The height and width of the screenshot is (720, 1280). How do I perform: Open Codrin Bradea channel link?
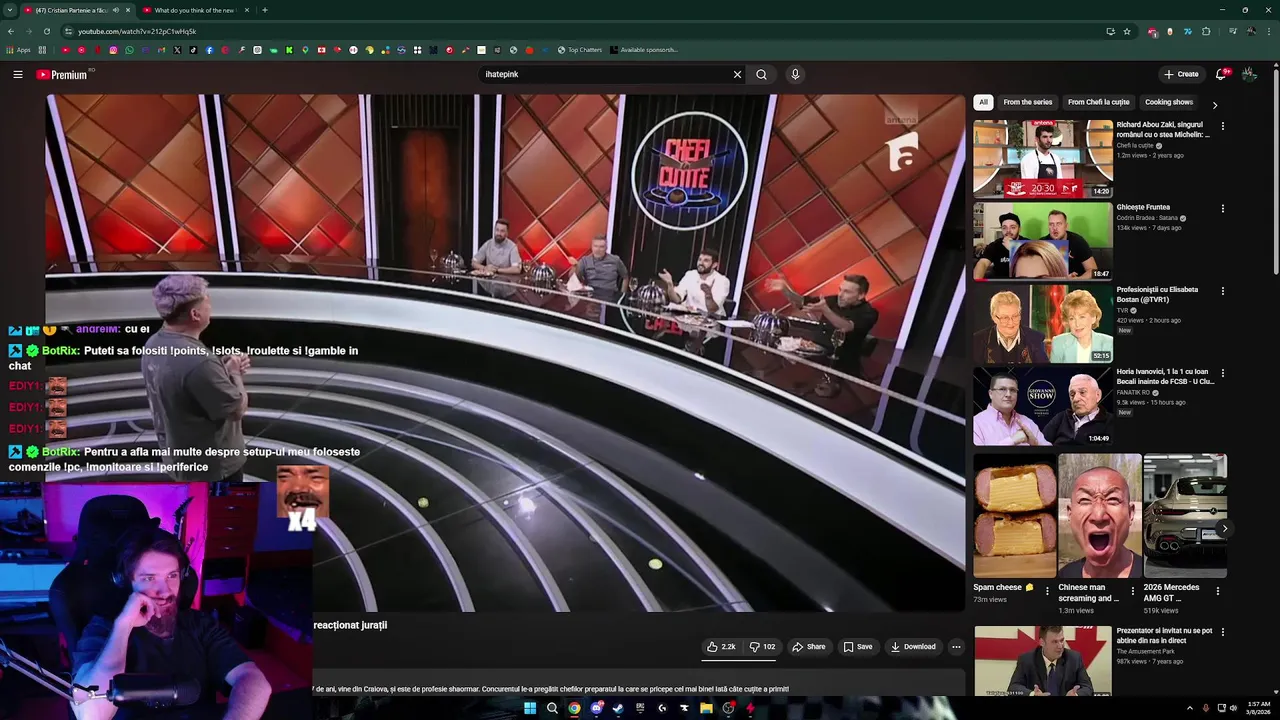[1146, 218]
